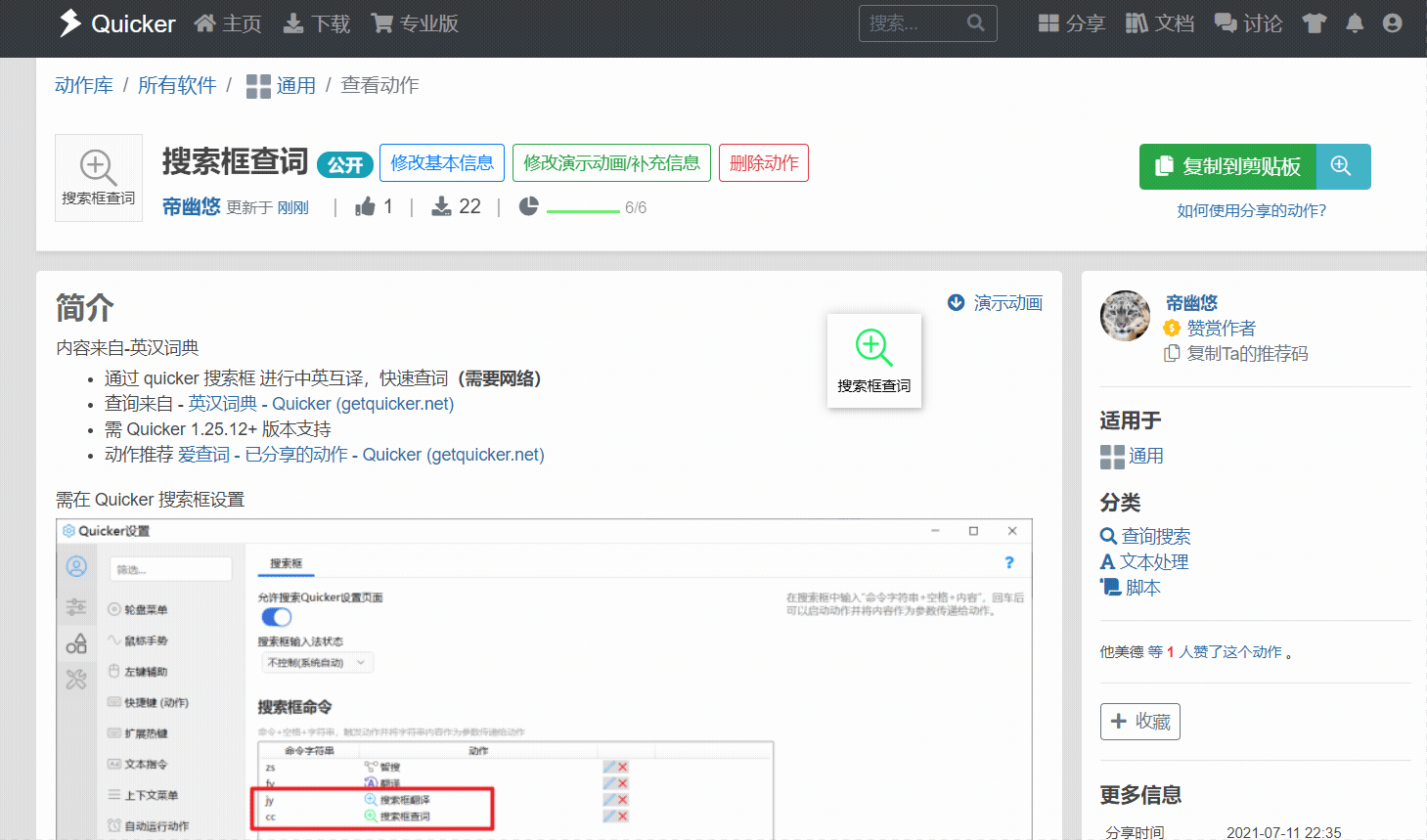Screen dimensions: 1427x840
Task: Click the shapes icon in the settings sidebar
Action: [76, 643]
